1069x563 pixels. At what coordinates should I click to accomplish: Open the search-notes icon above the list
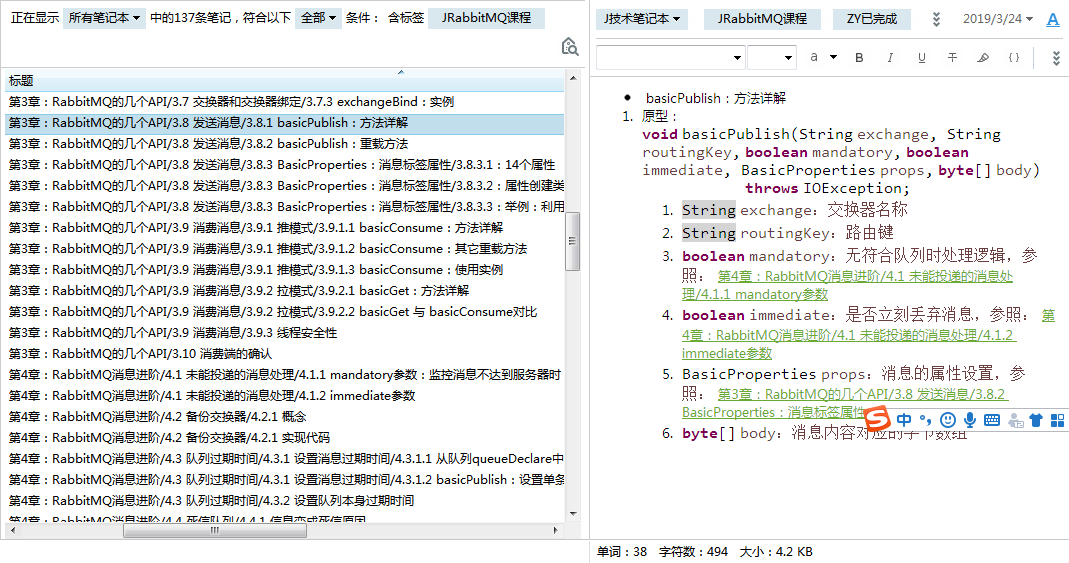click(x=569, y=46)
